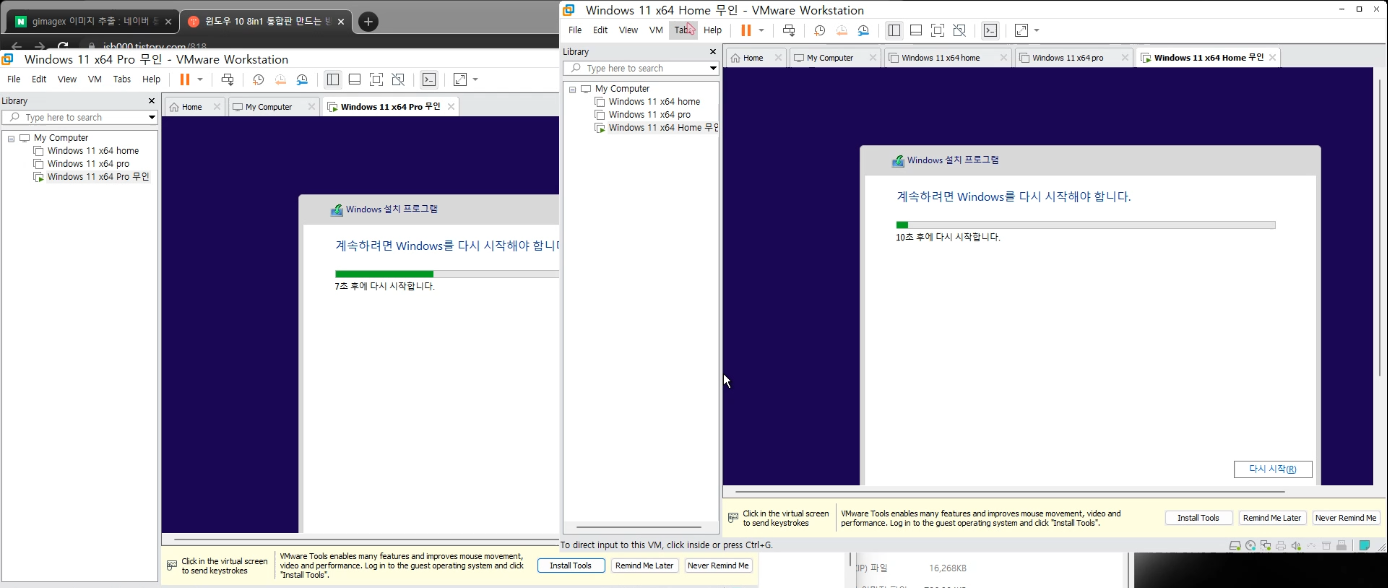Open Help menu in the Home window
The image size is (1388, 588).
coord(713,30)
